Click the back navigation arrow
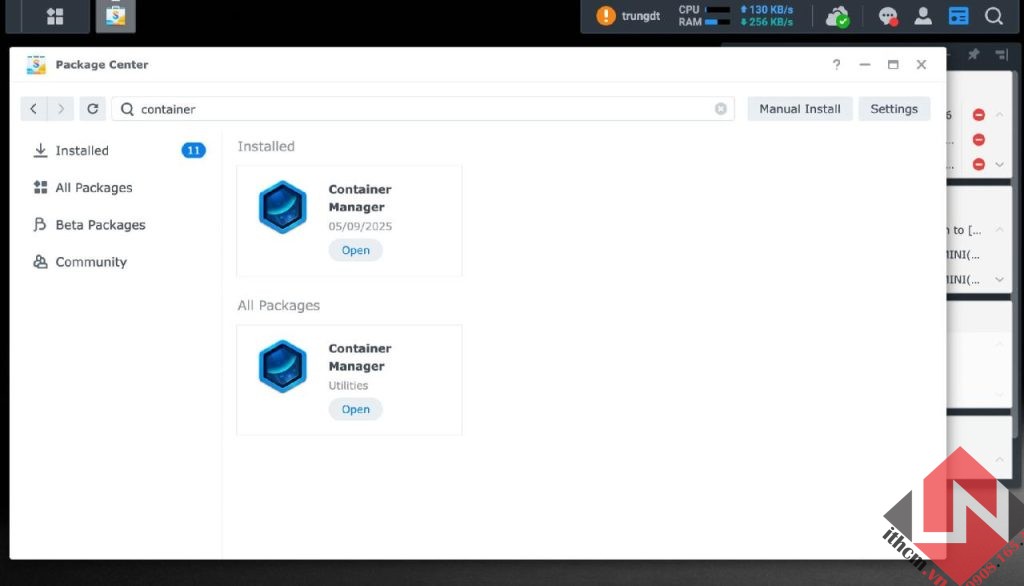 [34, 108]
